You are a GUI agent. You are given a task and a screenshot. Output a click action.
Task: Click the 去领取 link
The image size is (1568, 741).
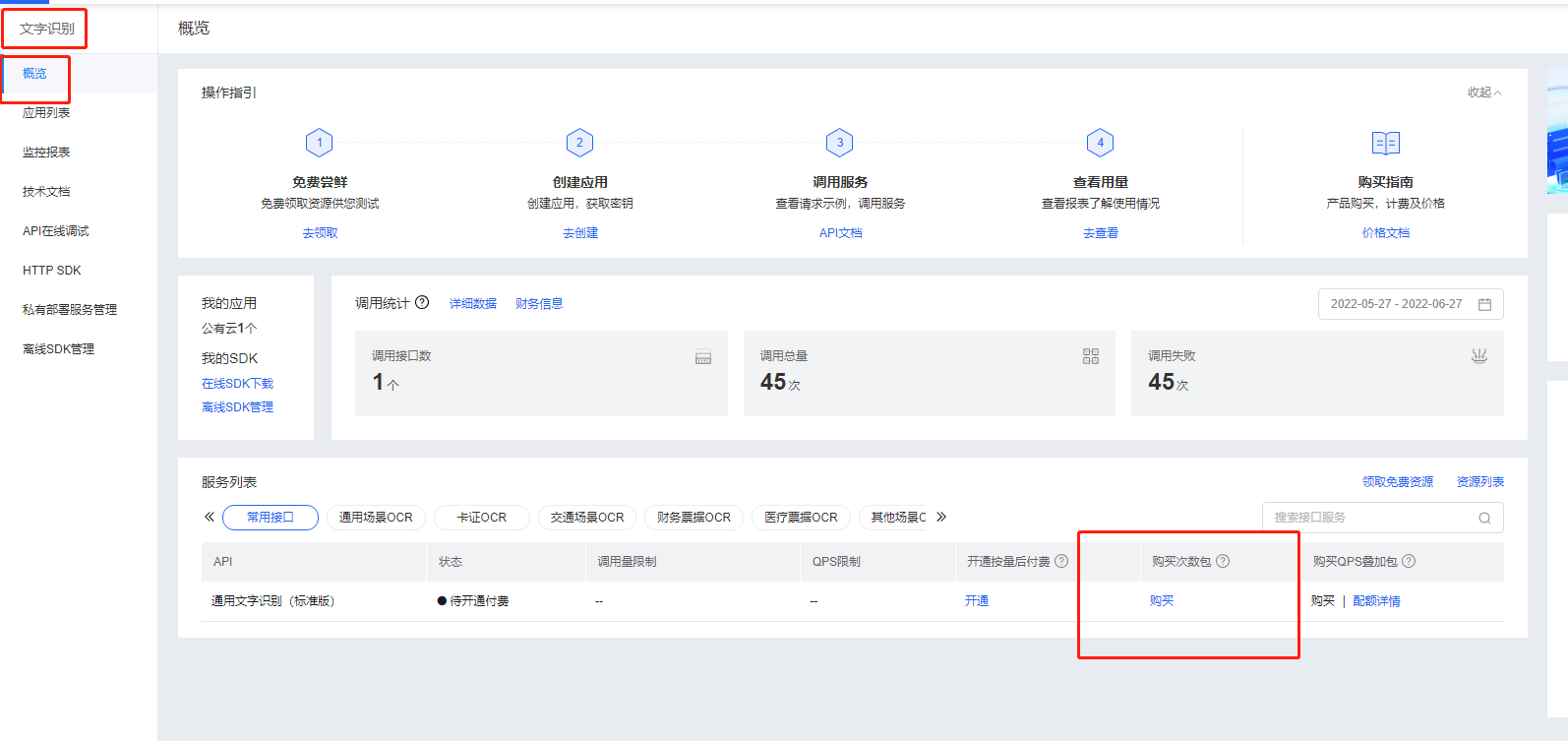pyautogui.click(x=320, y=233)
